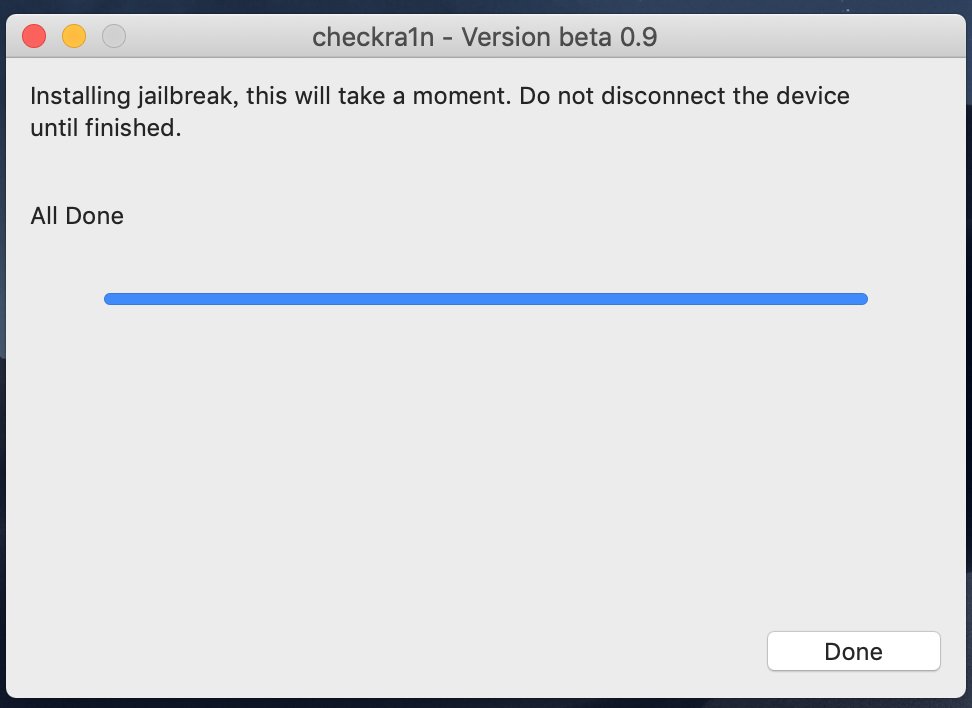
Task: Click the "All Done" status label
Action: coord(77,216)
